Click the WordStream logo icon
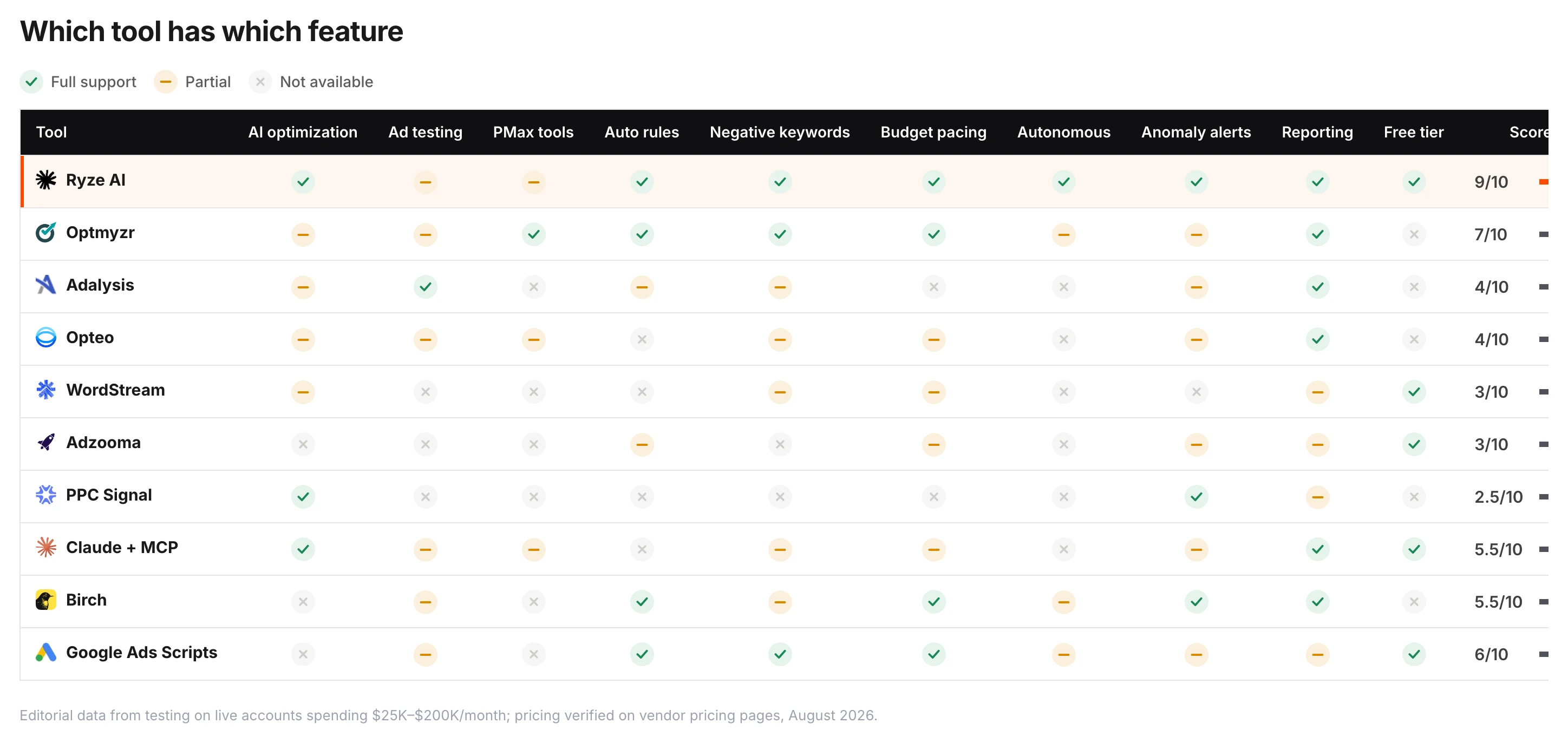The image size is (1568, 743). point(45,390)
